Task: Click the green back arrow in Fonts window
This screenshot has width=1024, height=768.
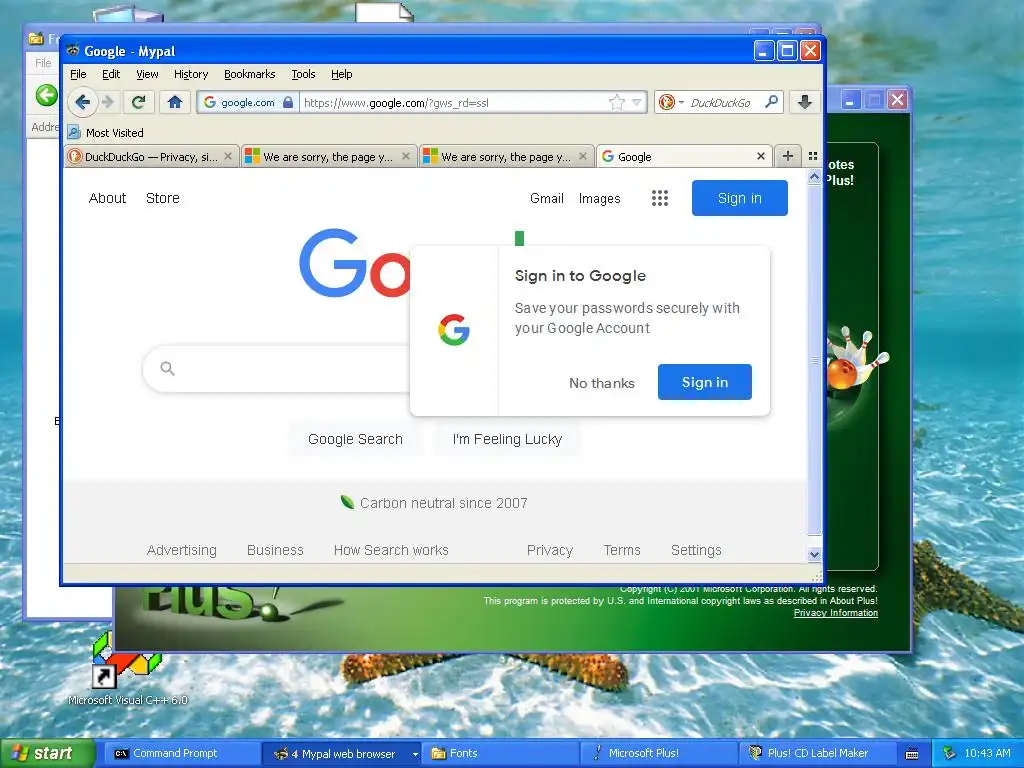Action: coord(46,95)
